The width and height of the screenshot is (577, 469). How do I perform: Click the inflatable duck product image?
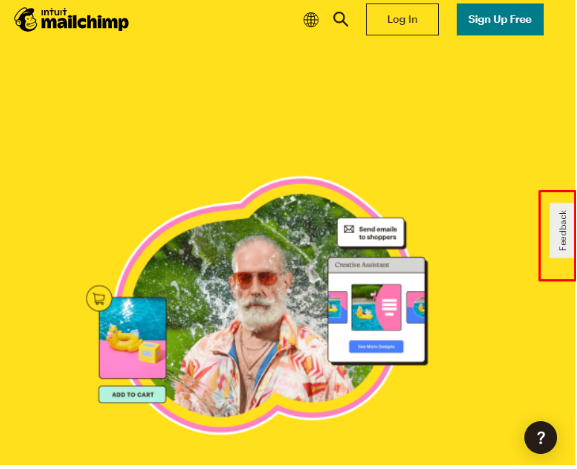coord(132,338)
